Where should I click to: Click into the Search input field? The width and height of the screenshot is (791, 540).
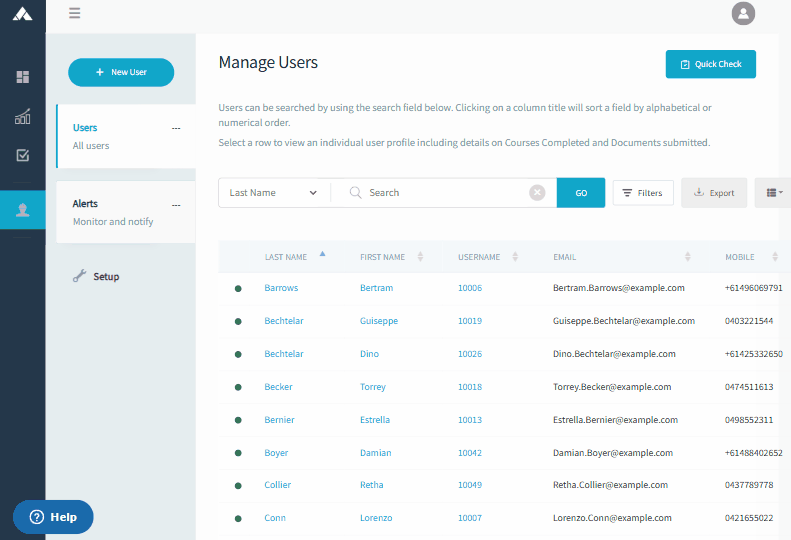[446, 193]
